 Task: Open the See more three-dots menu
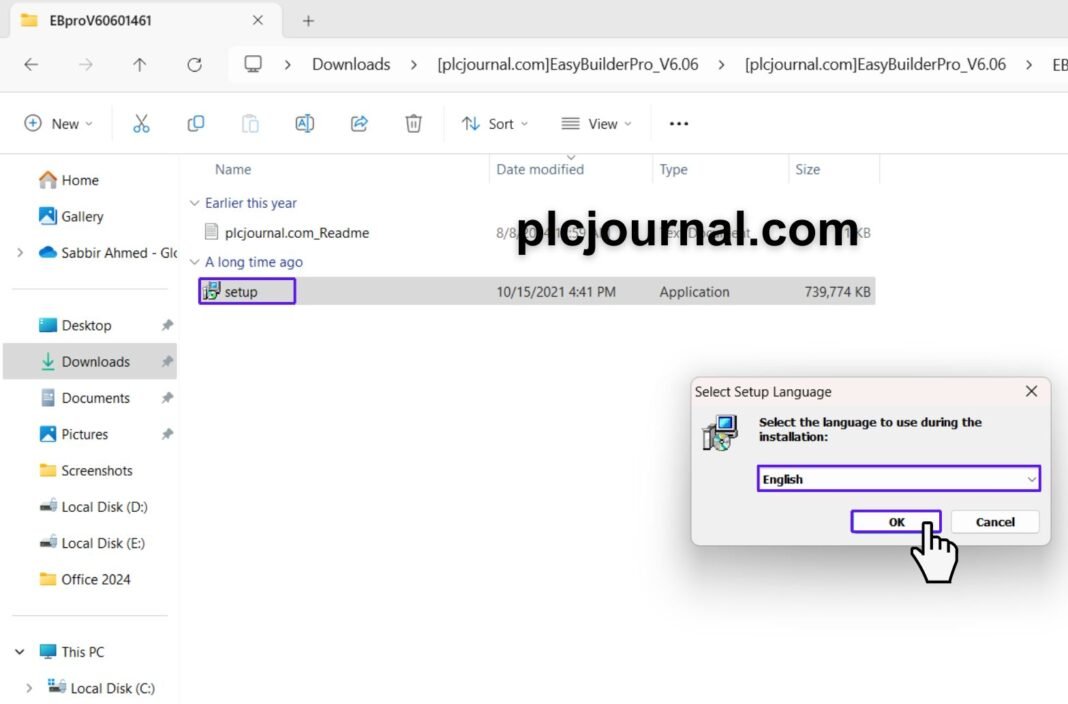click(x=679, y=123)
